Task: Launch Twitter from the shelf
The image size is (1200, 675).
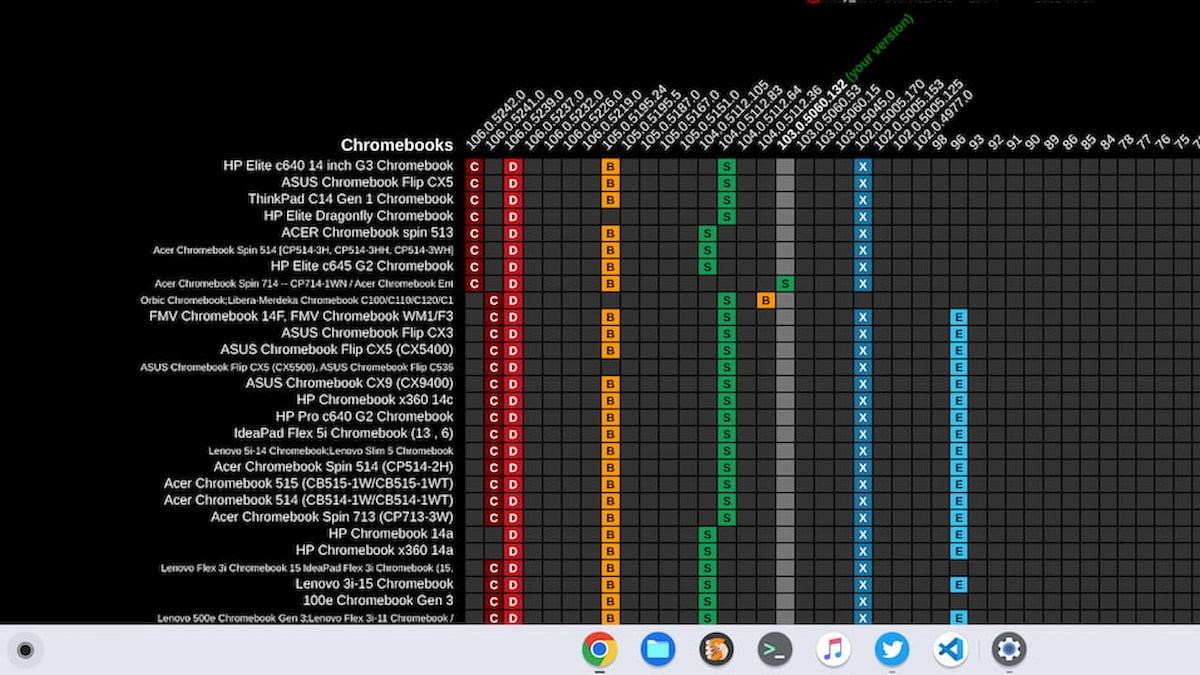Action: click(892, 650)
